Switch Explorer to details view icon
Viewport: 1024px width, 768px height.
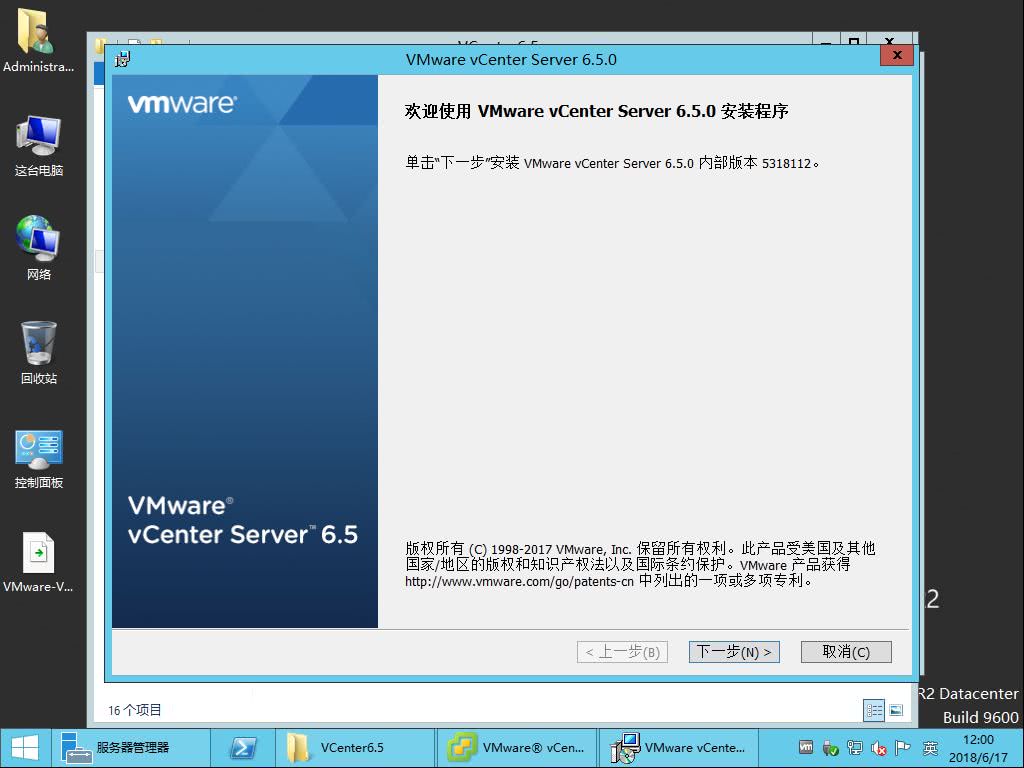[874, 711]
